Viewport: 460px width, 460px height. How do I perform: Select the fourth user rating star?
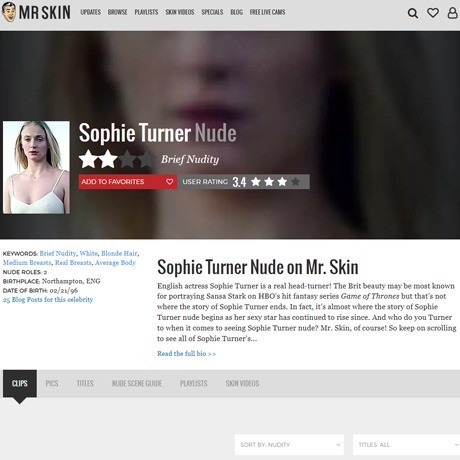click(295, 182)
